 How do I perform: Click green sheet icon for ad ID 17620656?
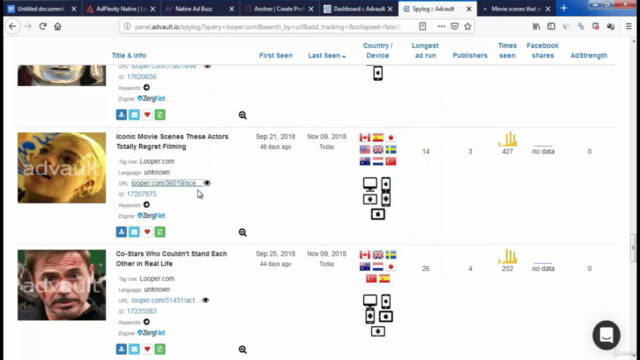160,115
